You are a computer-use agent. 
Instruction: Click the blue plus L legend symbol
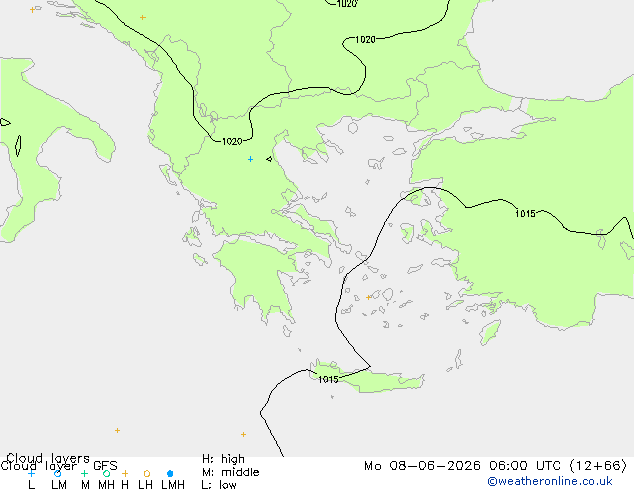(31, 473)
